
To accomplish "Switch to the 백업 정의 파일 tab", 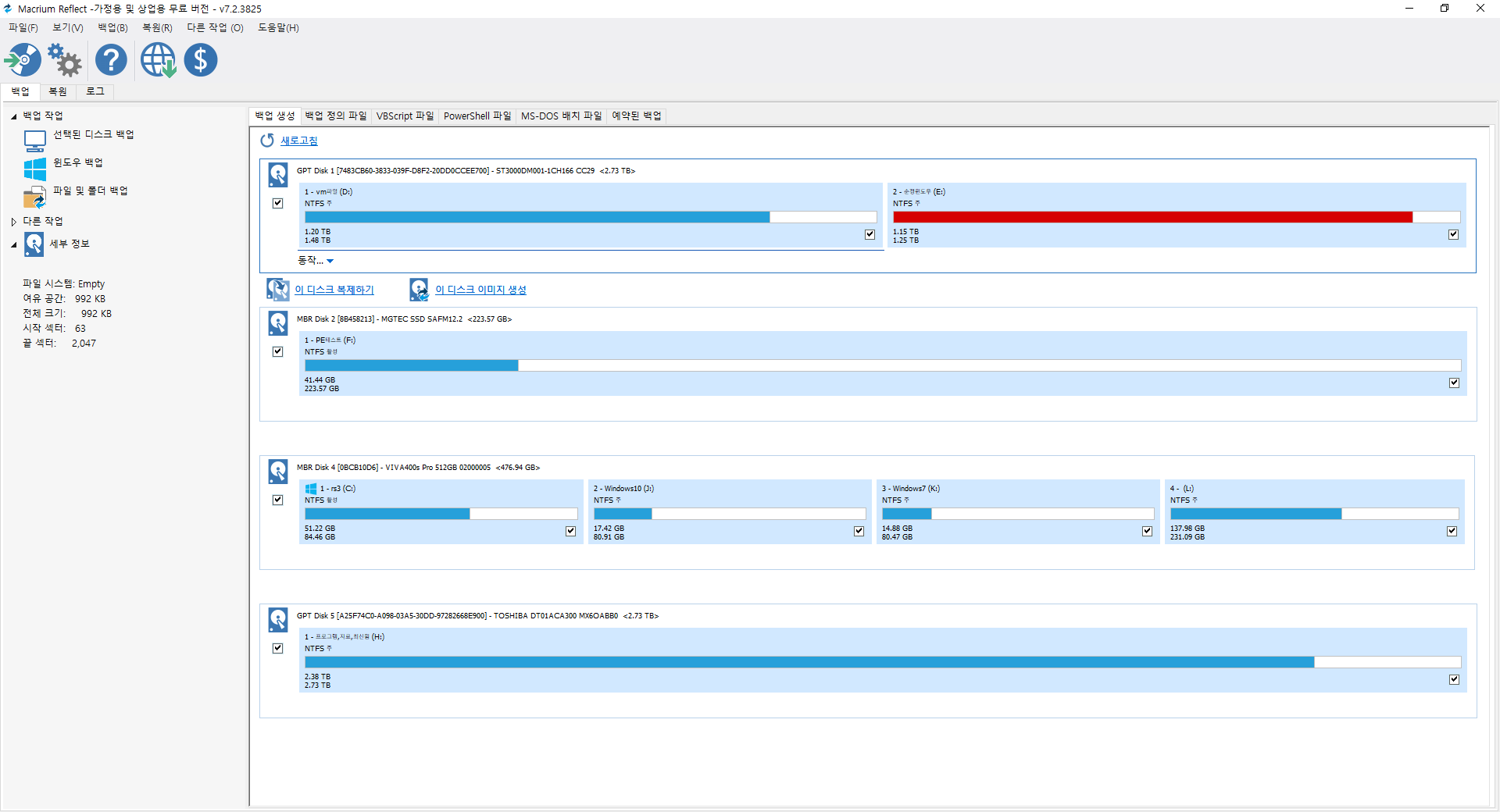I will click(336, 116).
